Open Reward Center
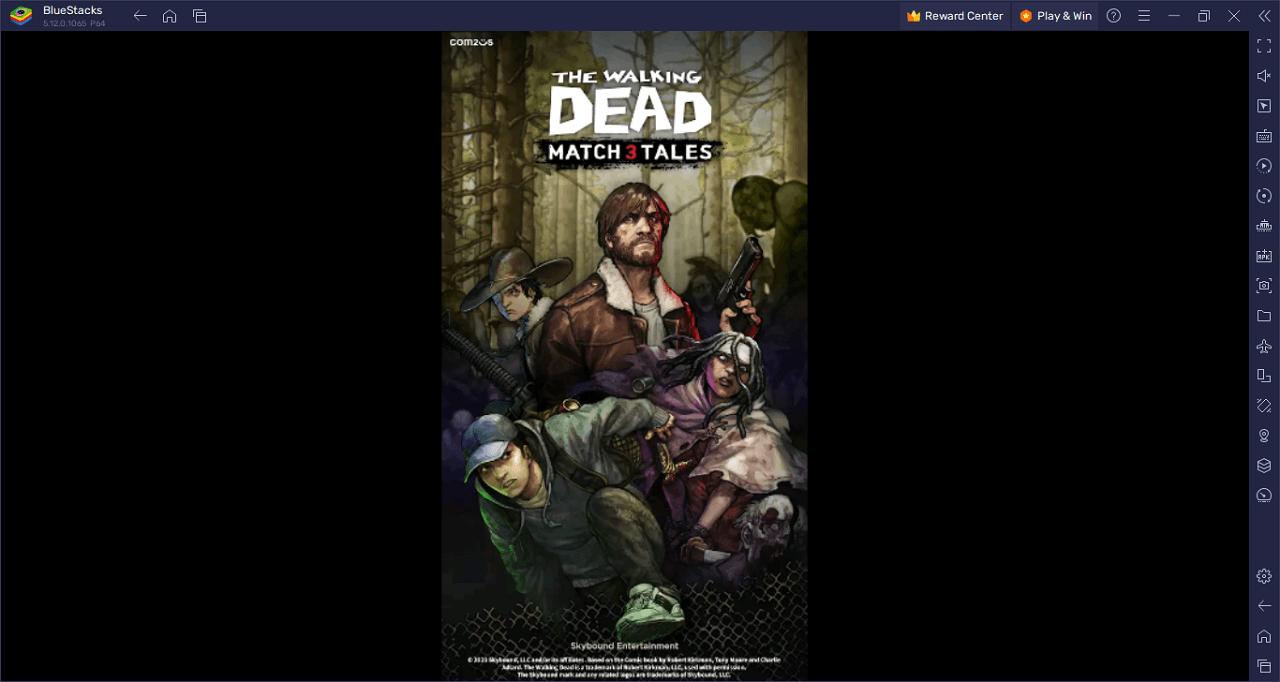This screenshot has height=682, width=1280. [955, 16]
